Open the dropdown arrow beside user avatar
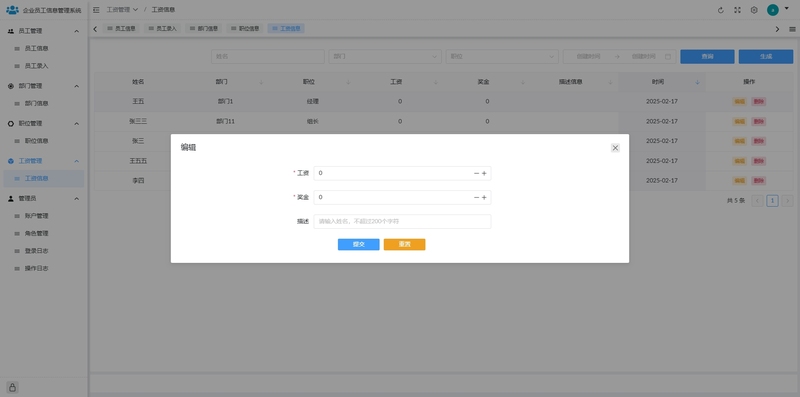The image size is (800, 397). tap(786, 9)
